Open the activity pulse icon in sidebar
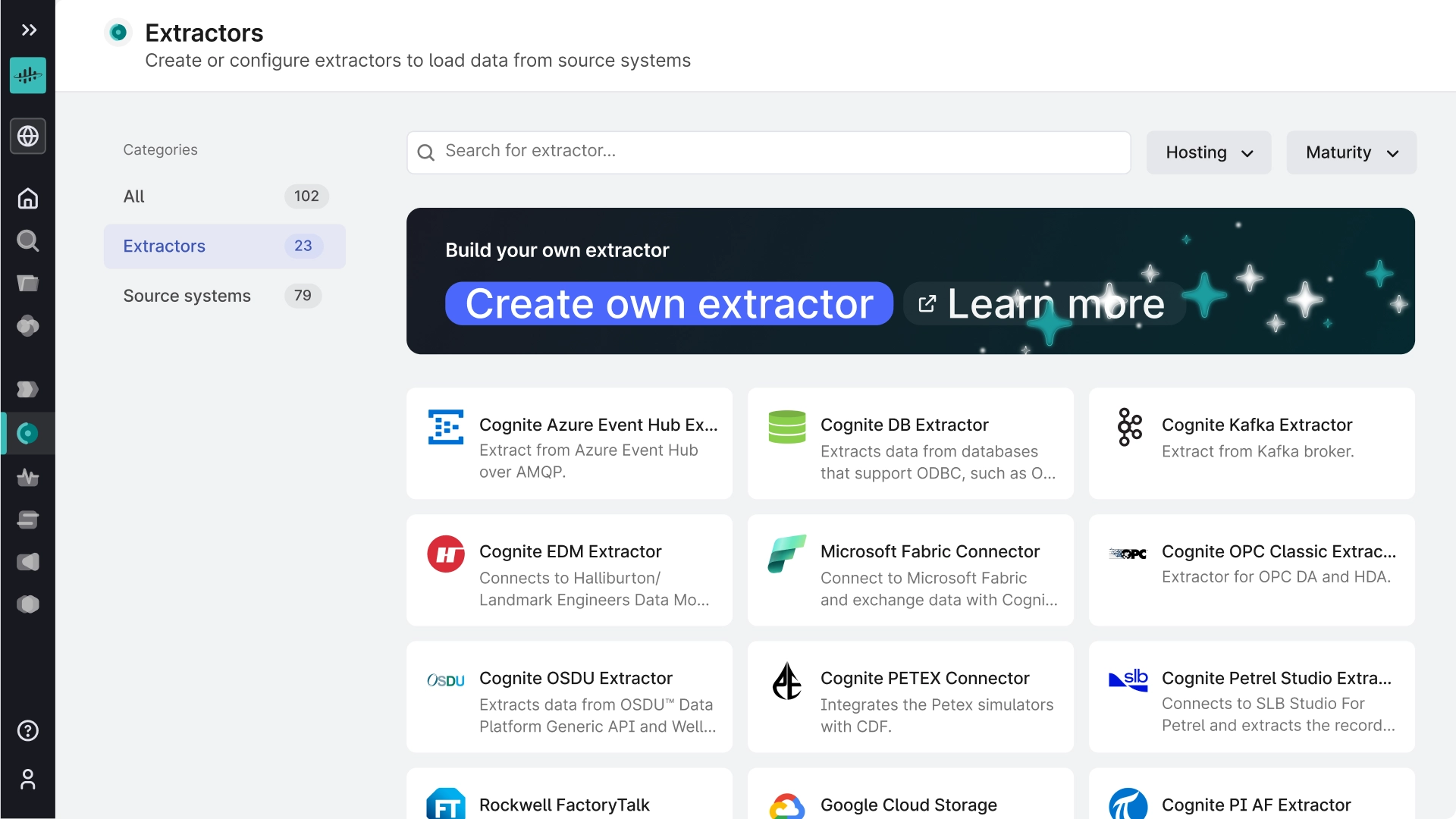The width and height of the screenshot is (1456, 819). (28, 477)
